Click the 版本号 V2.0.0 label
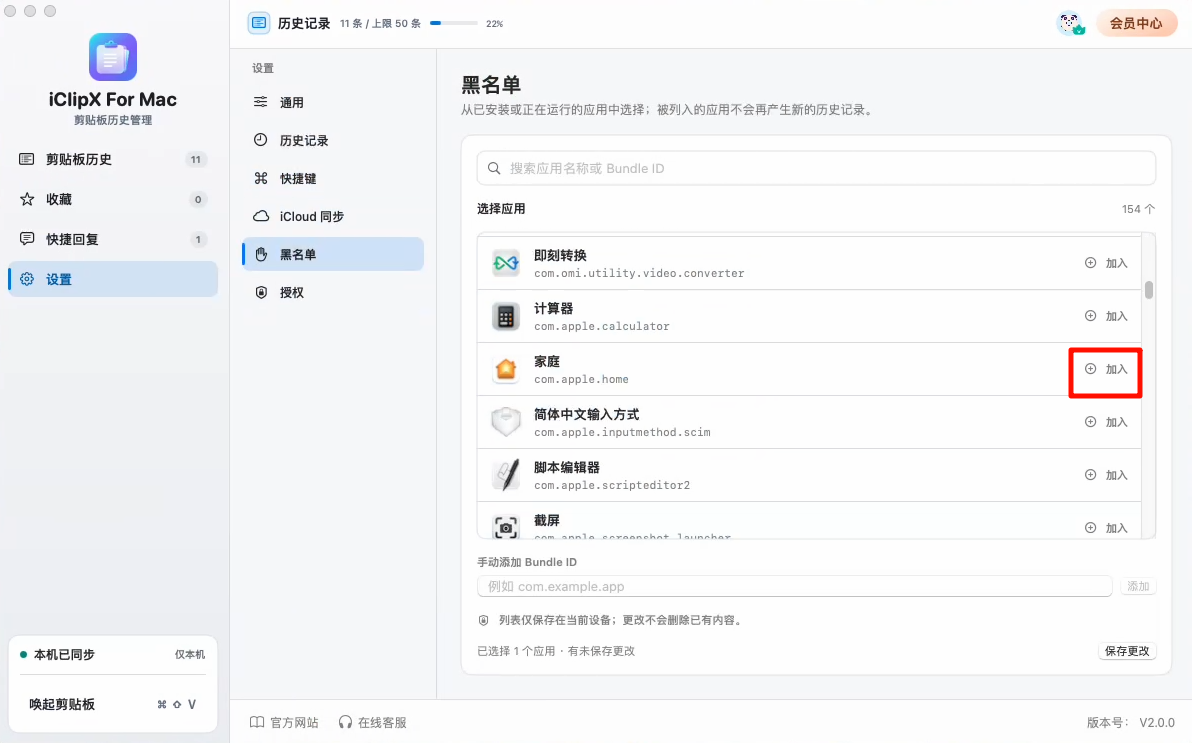Screen dimensions: 1192x743 tap(1130, 722)
